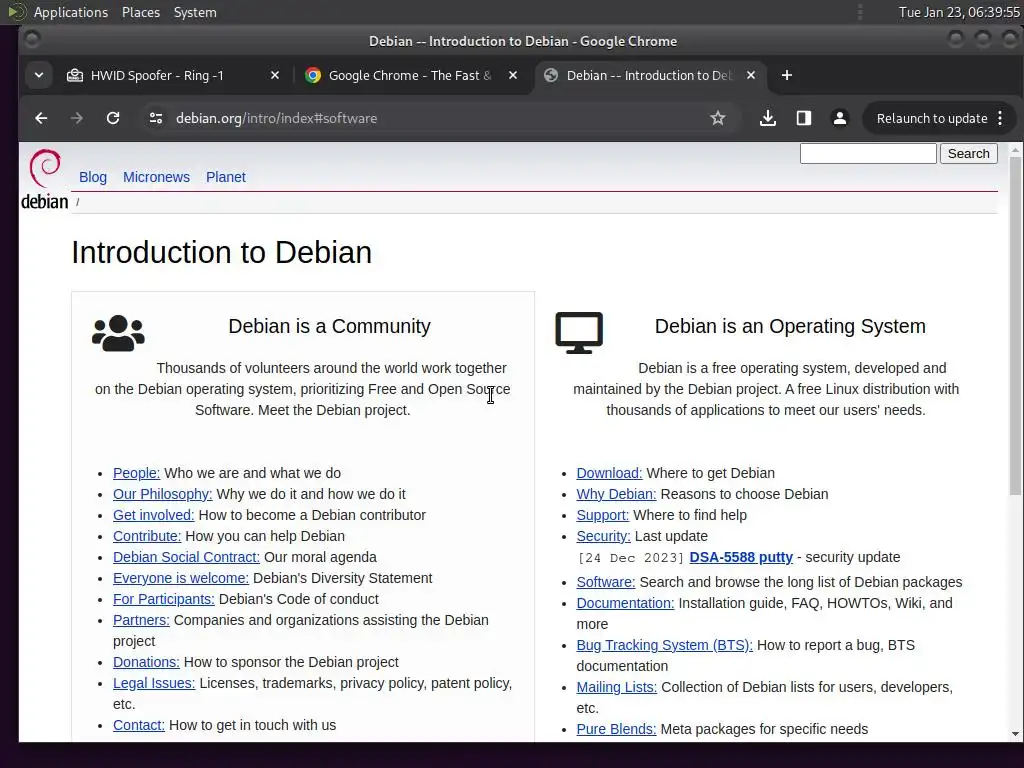
Task: Open site information icon in address bar
Action: tap(155, 118)
